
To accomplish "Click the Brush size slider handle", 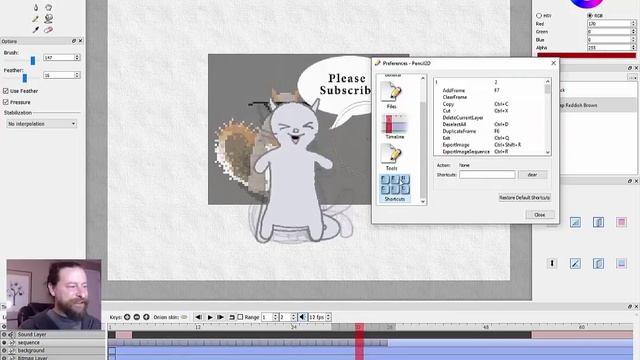I will tap(33, 60).
